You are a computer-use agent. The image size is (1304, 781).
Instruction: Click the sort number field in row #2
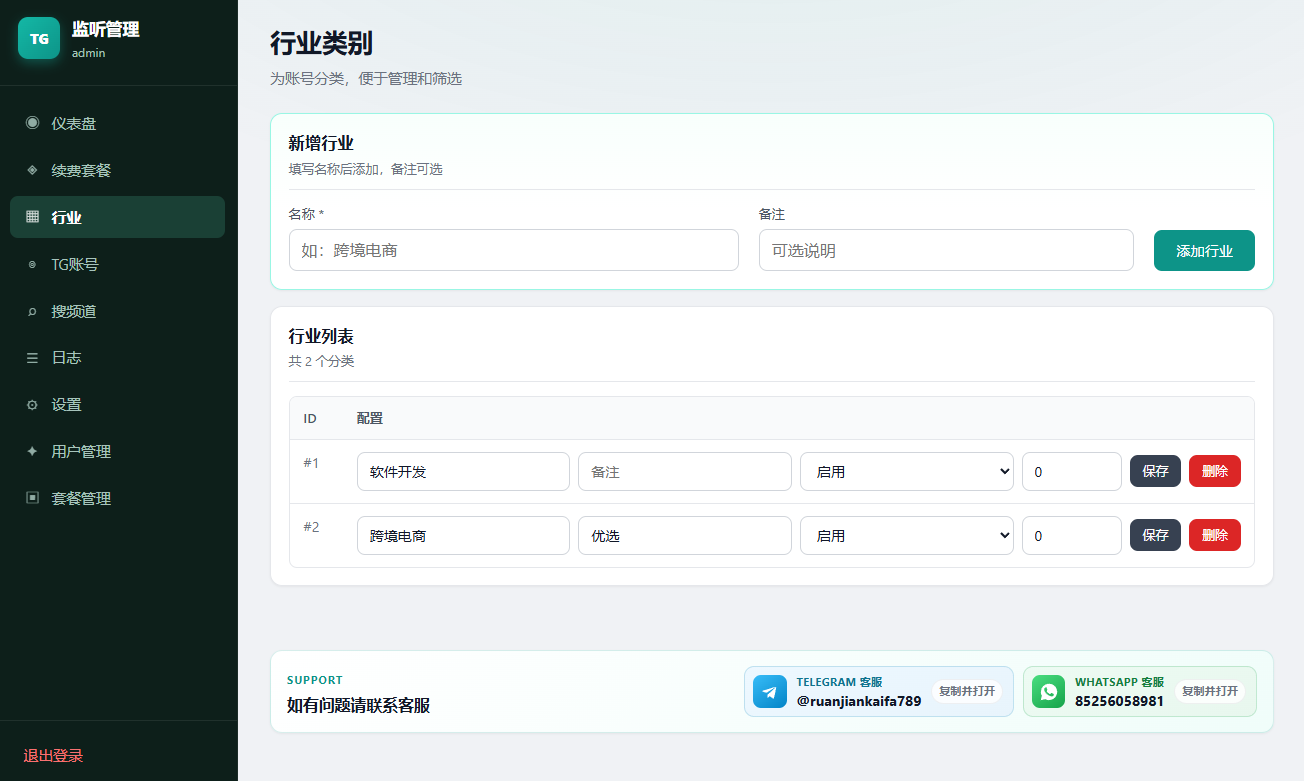point(1072,535)
